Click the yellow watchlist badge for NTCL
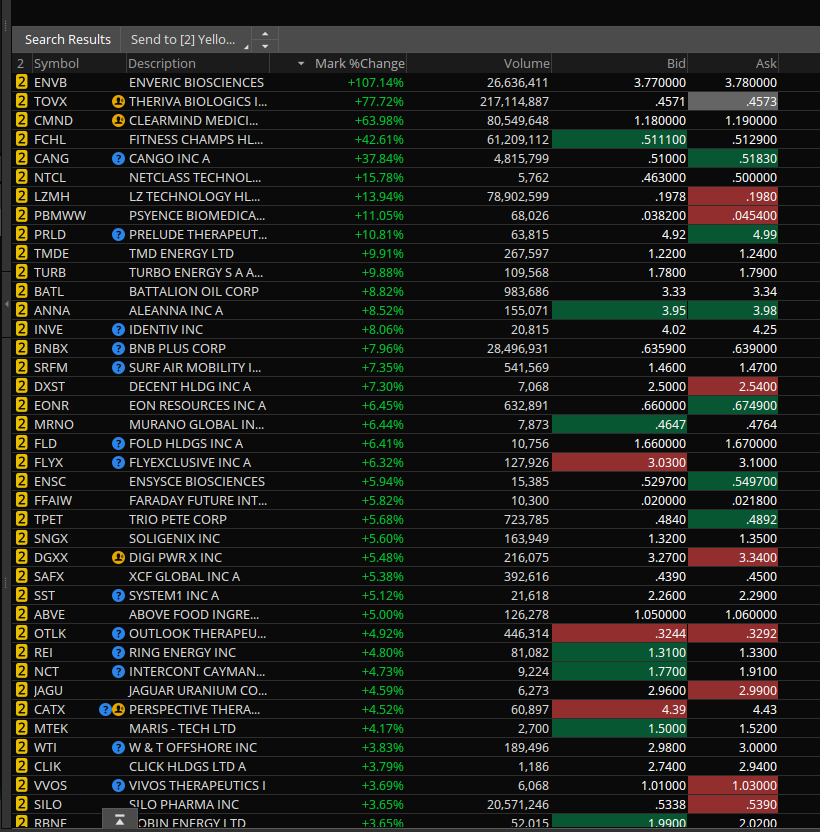820x832 pixels. (21, 177)
